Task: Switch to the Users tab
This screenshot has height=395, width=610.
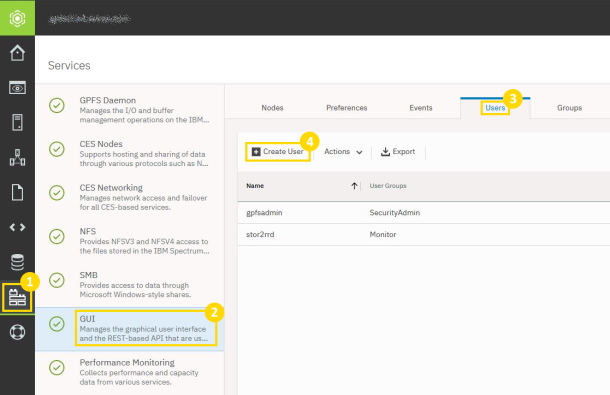Action: tap(495, 108)
